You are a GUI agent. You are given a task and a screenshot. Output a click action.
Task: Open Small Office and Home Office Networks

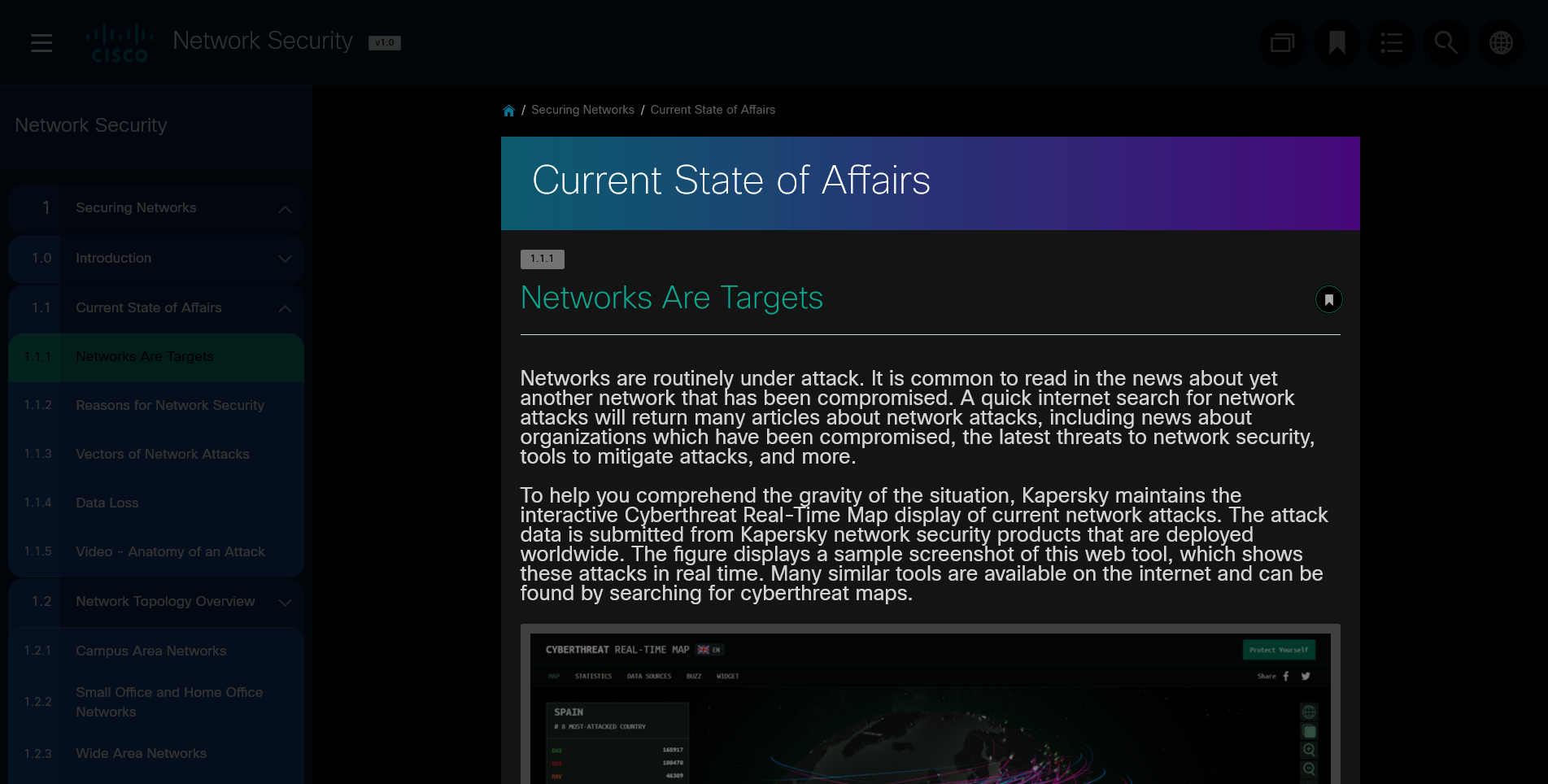click(x=156, y=702)
